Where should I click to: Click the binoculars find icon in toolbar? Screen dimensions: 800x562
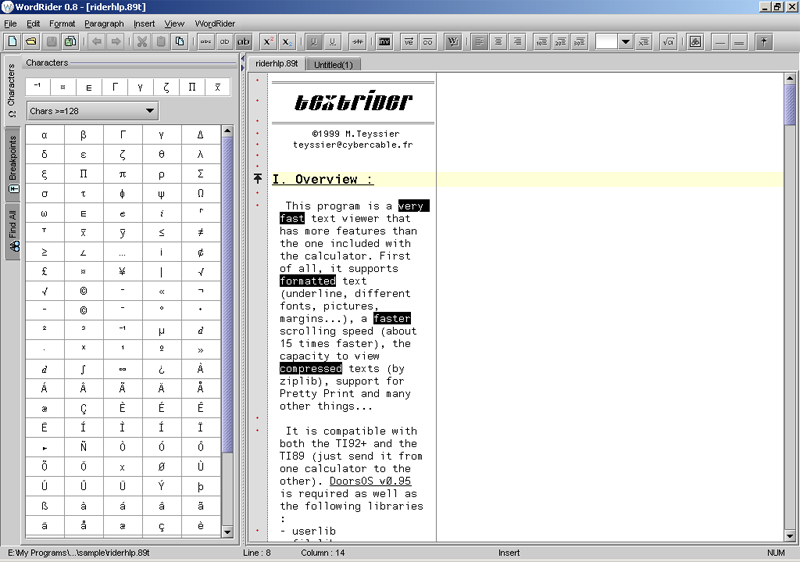pyautogui.click(x=695, y=42)
